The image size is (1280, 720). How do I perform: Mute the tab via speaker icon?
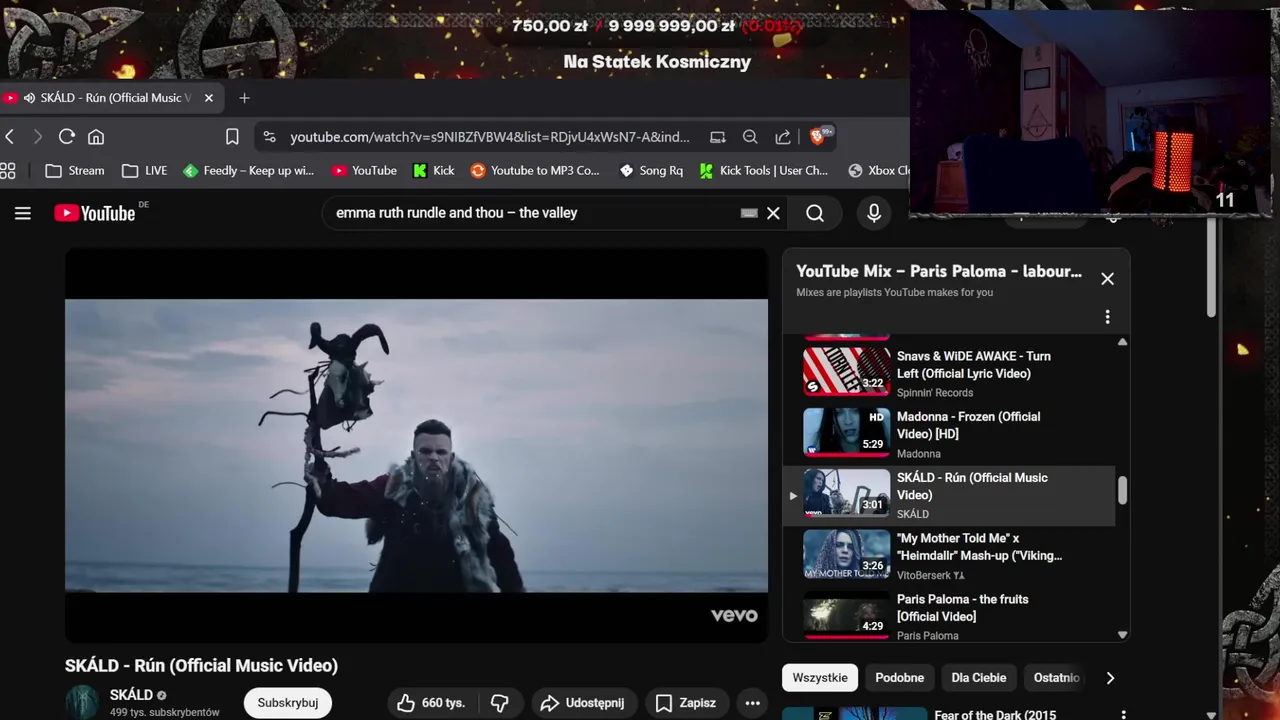29,98
